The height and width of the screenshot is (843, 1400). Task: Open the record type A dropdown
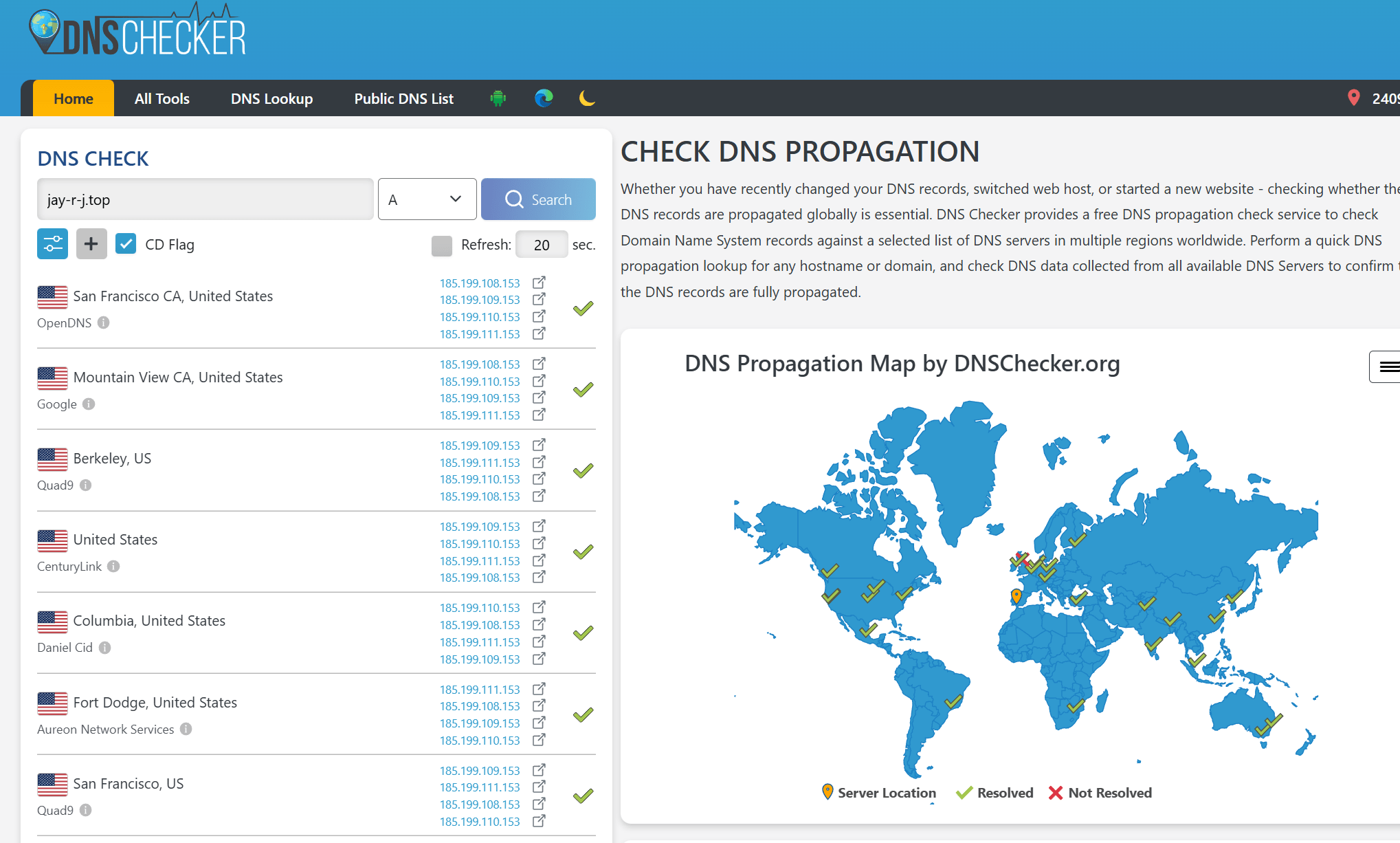[x=427, y=199]
